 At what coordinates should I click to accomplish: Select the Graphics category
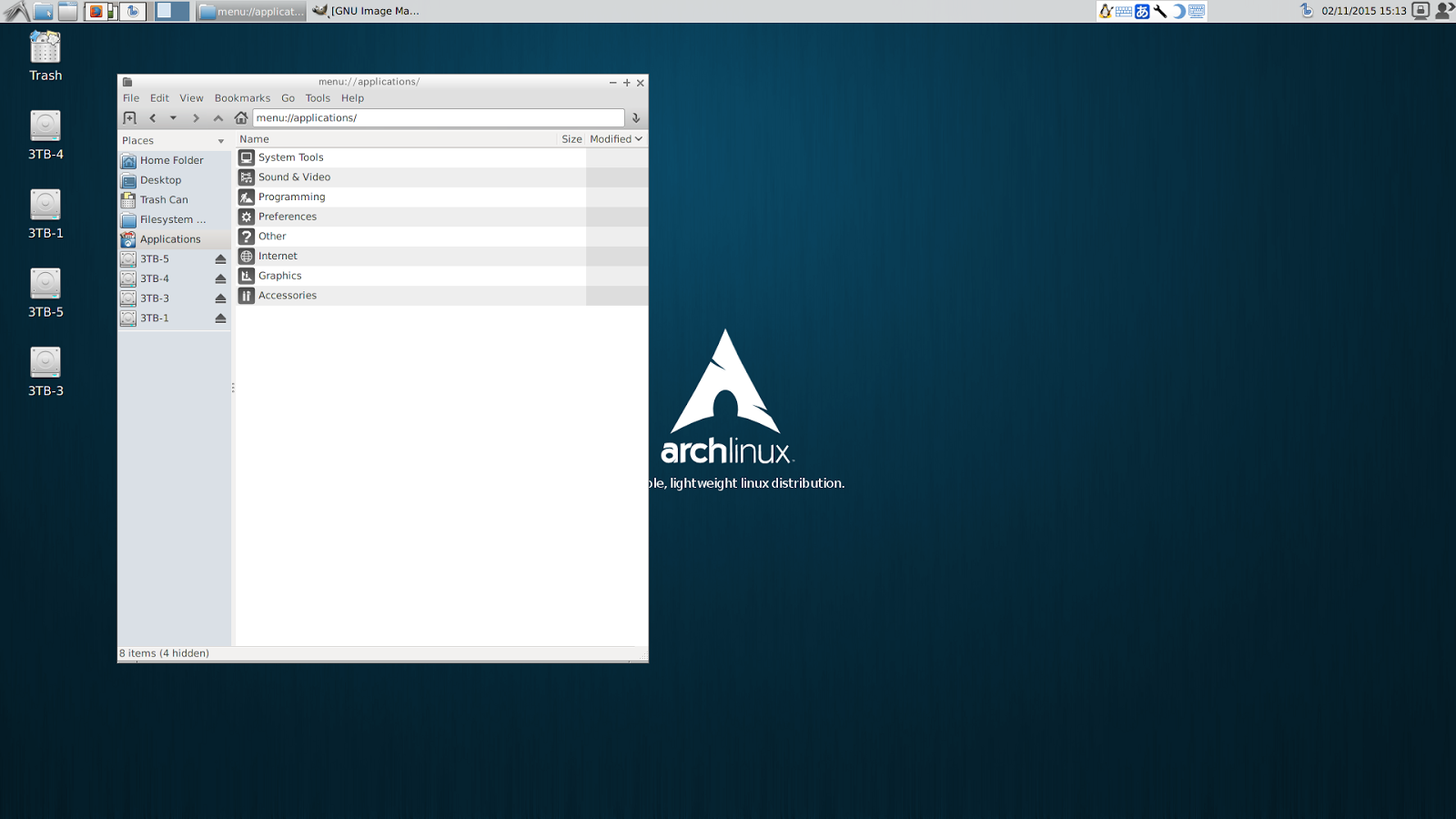(442, 276)
